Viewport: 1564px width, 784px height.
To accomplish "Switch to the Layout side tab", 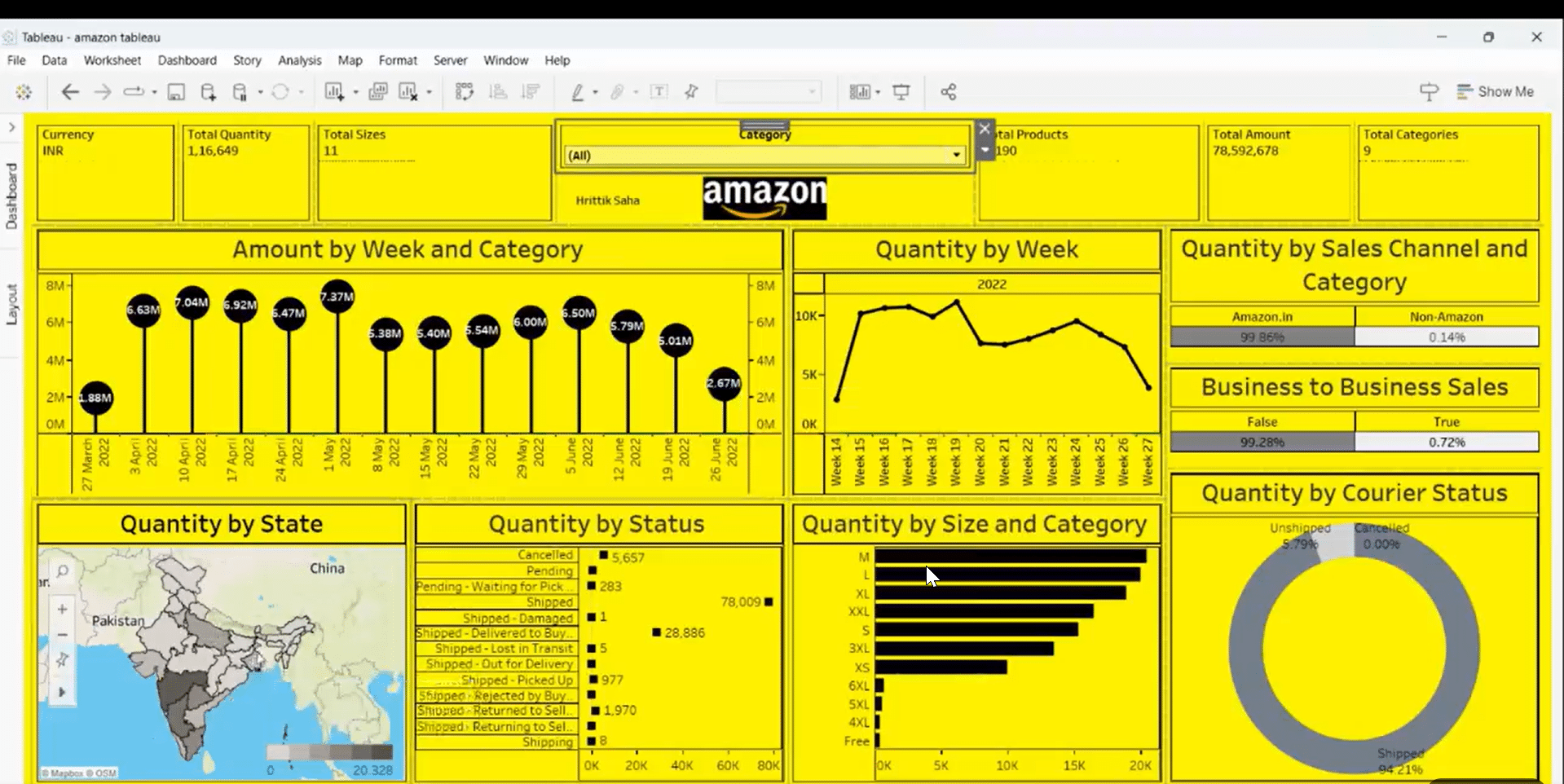I will tap(11, 304).
